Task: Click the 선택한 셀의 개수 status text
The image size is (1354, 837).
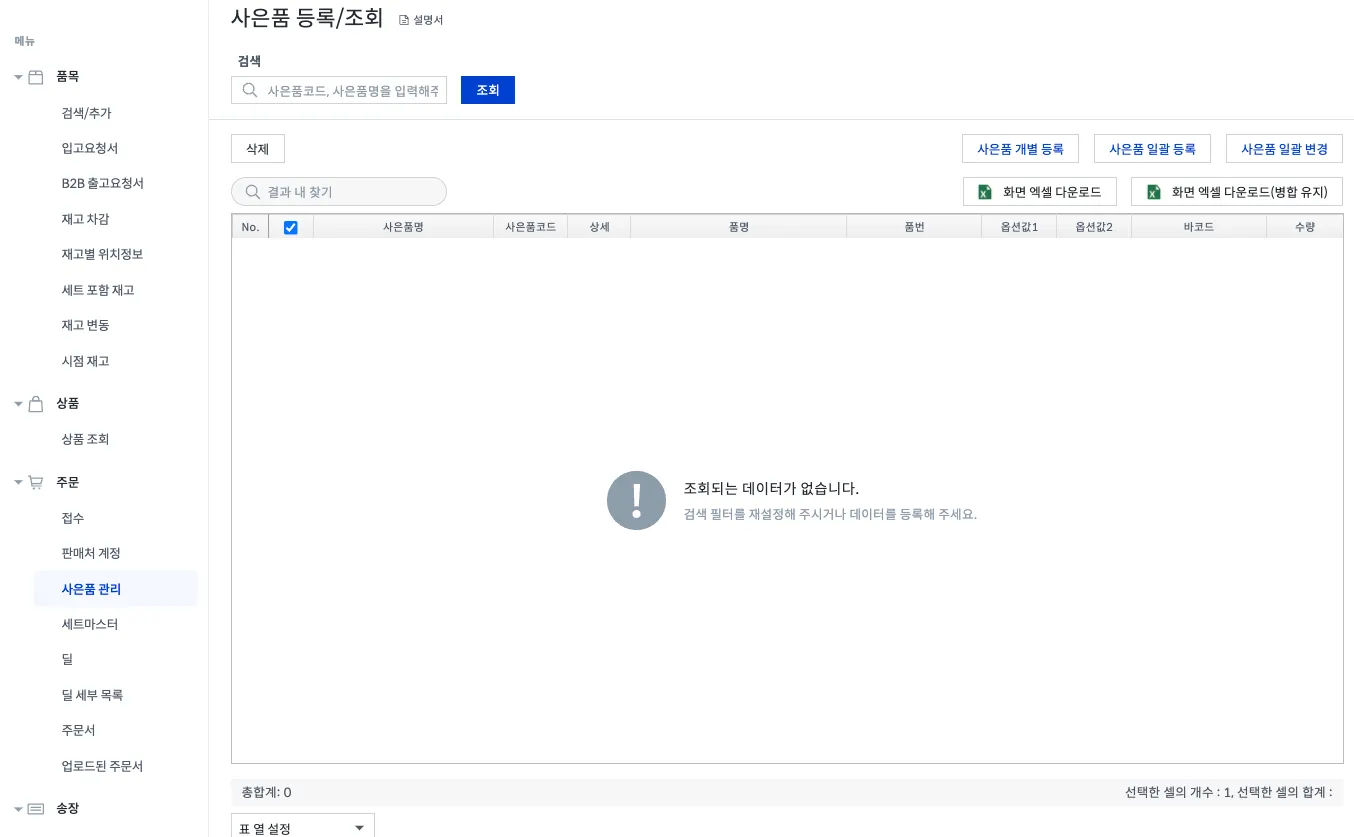Action: click(x=1229, y=793)
